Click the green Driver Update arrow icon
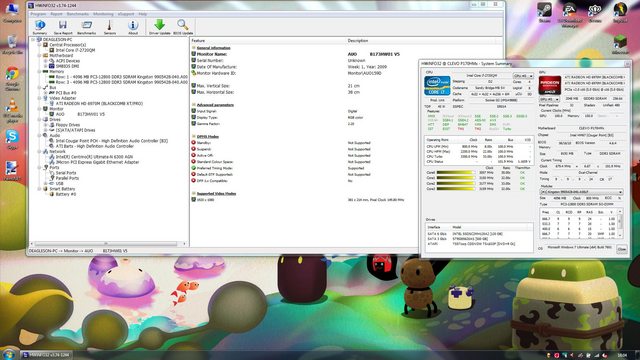The image size is (640, 360). click(x=160, y=24)
